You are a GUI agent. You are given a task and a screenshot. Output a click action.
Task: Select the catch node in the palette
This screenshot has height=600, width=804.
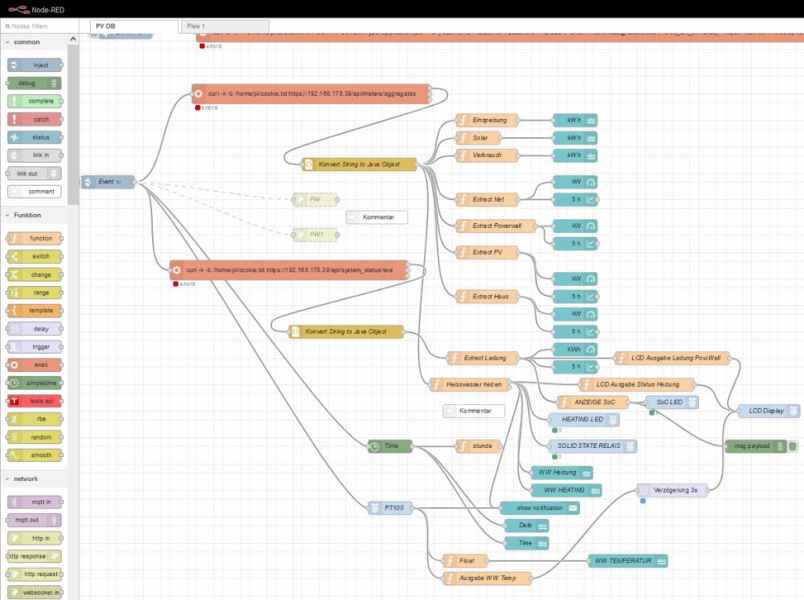point(35,119)
